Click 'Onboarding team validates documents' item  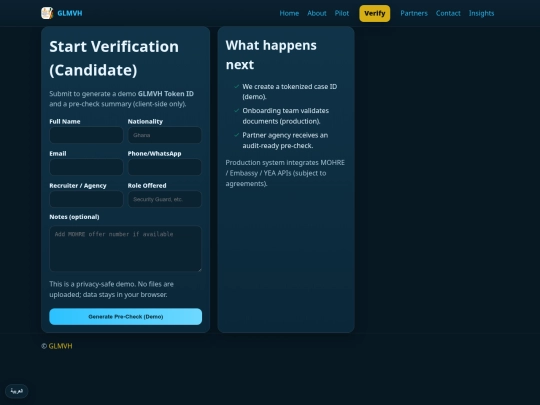point(285,116)
